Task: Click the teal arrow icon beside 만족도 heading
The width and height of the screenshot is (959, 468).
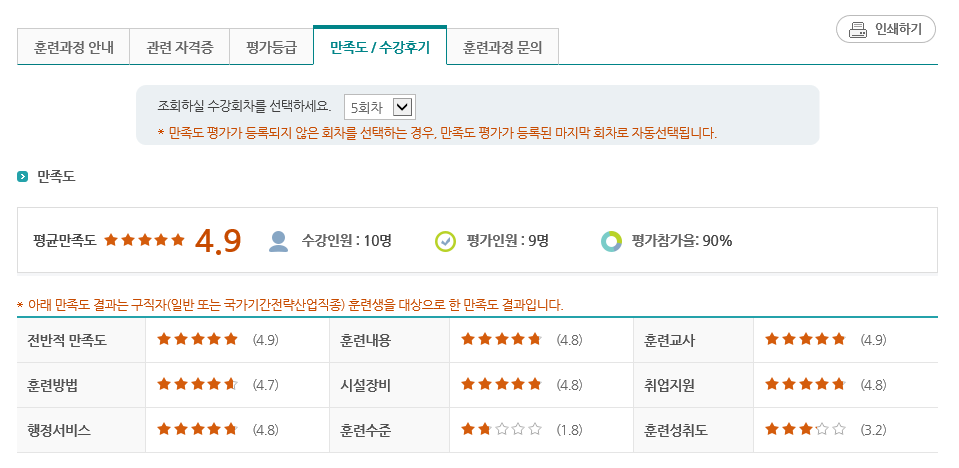Action: click(23, 177)
